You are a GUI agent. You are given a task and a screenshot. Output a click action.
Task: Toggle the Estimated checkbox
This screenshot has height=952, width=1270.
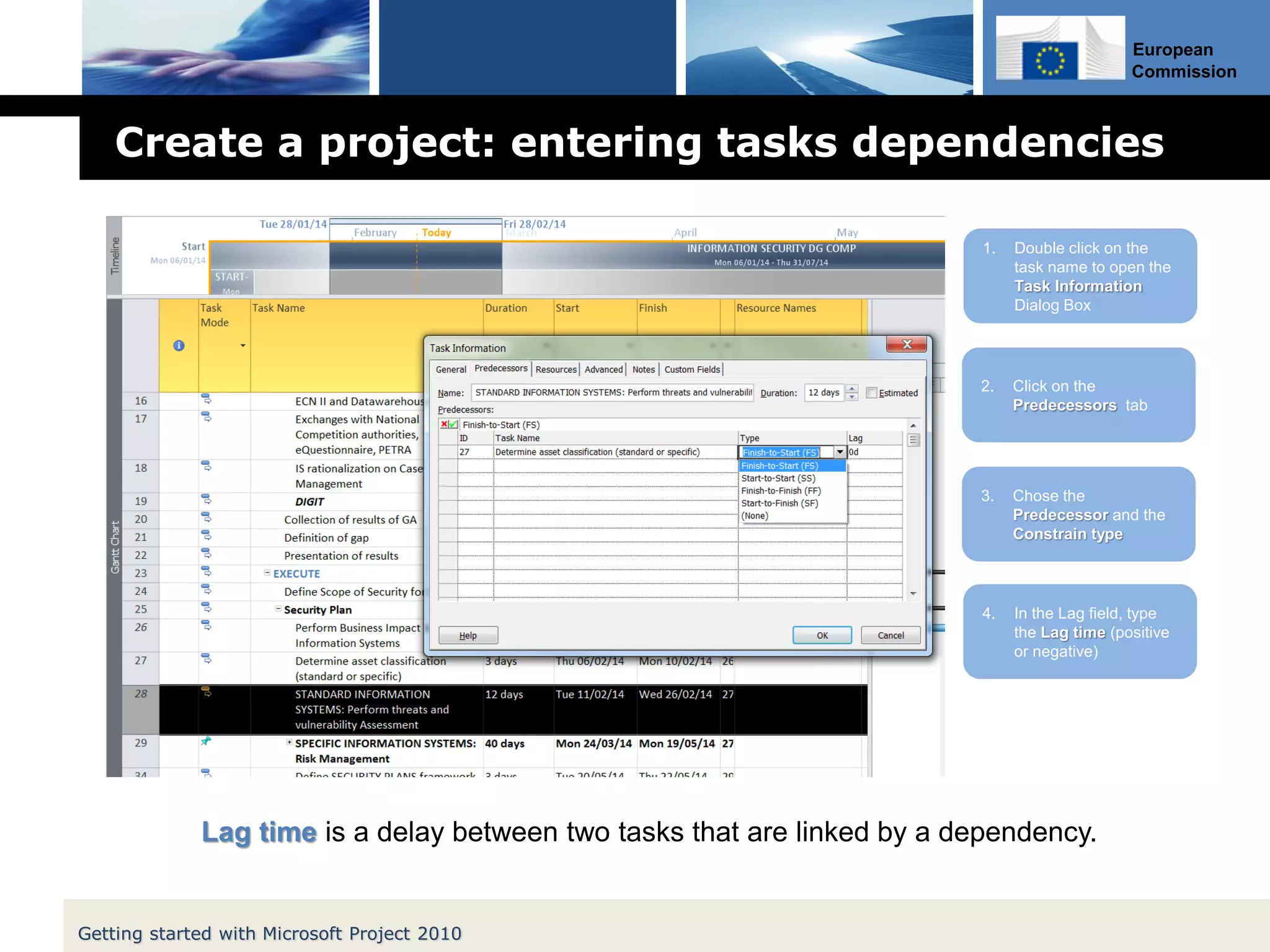click(x=871, y=393)
